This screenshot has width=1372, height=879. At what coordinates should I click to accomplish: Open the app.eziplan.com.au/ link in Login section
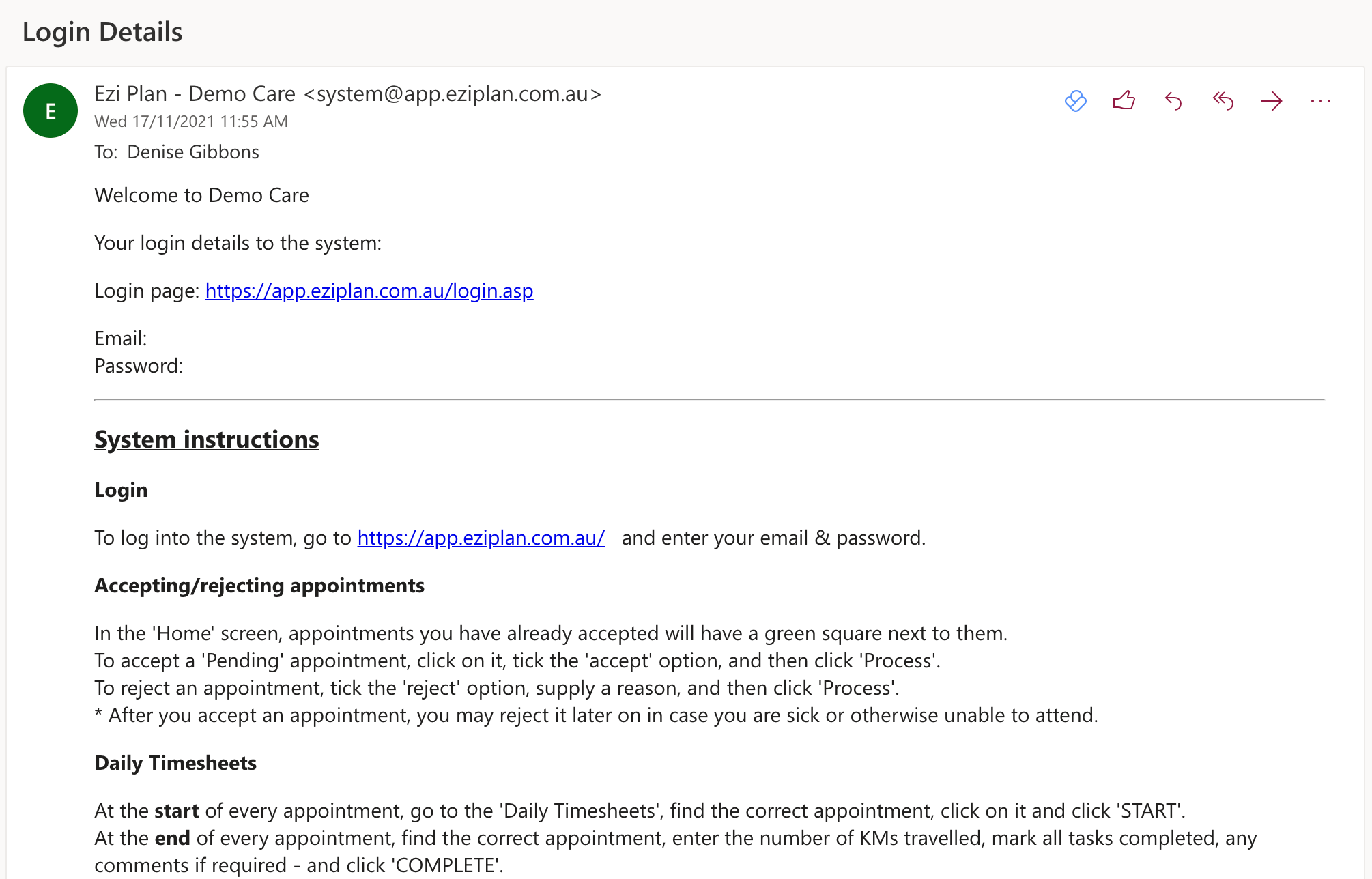[481, 538]
